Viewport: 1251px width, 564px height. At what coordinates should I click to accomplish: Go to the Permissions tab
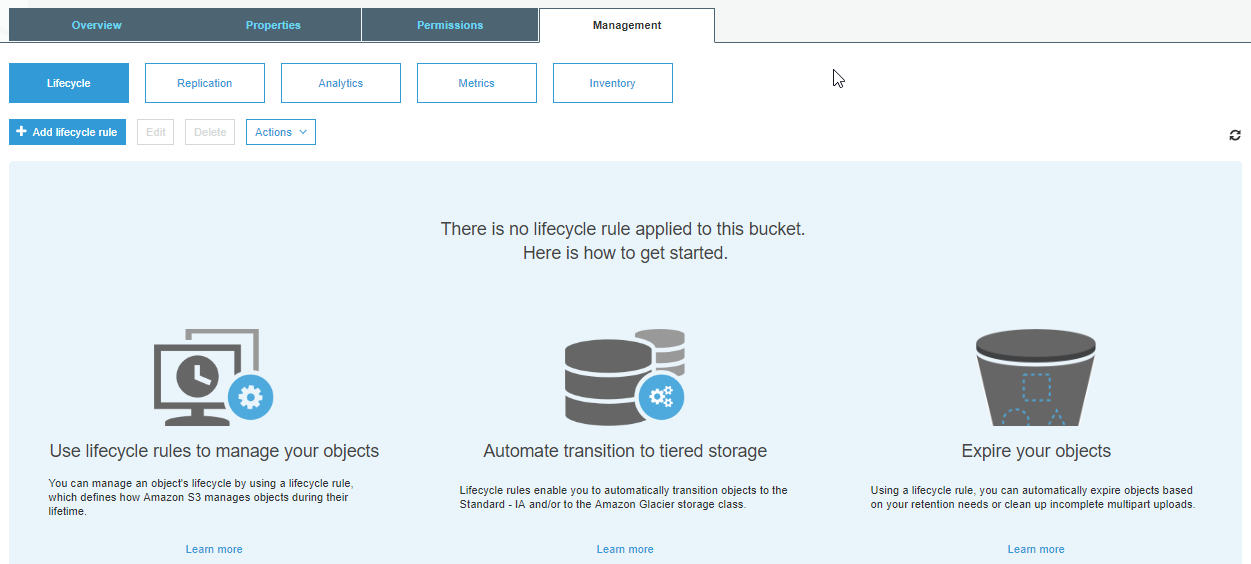pos(450,25)
